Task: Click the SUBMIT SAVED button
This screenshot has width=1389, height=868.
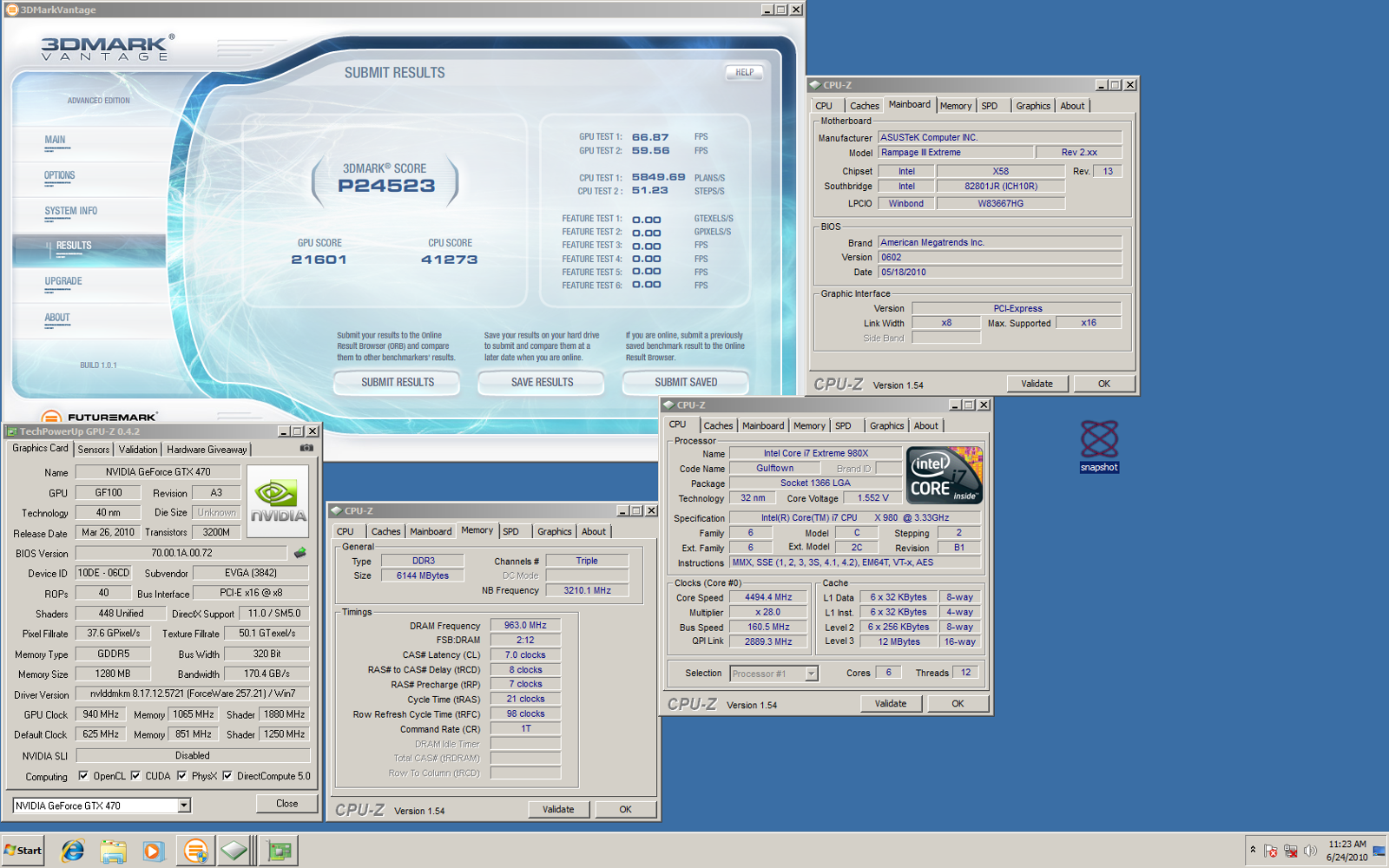Action: 686,382
